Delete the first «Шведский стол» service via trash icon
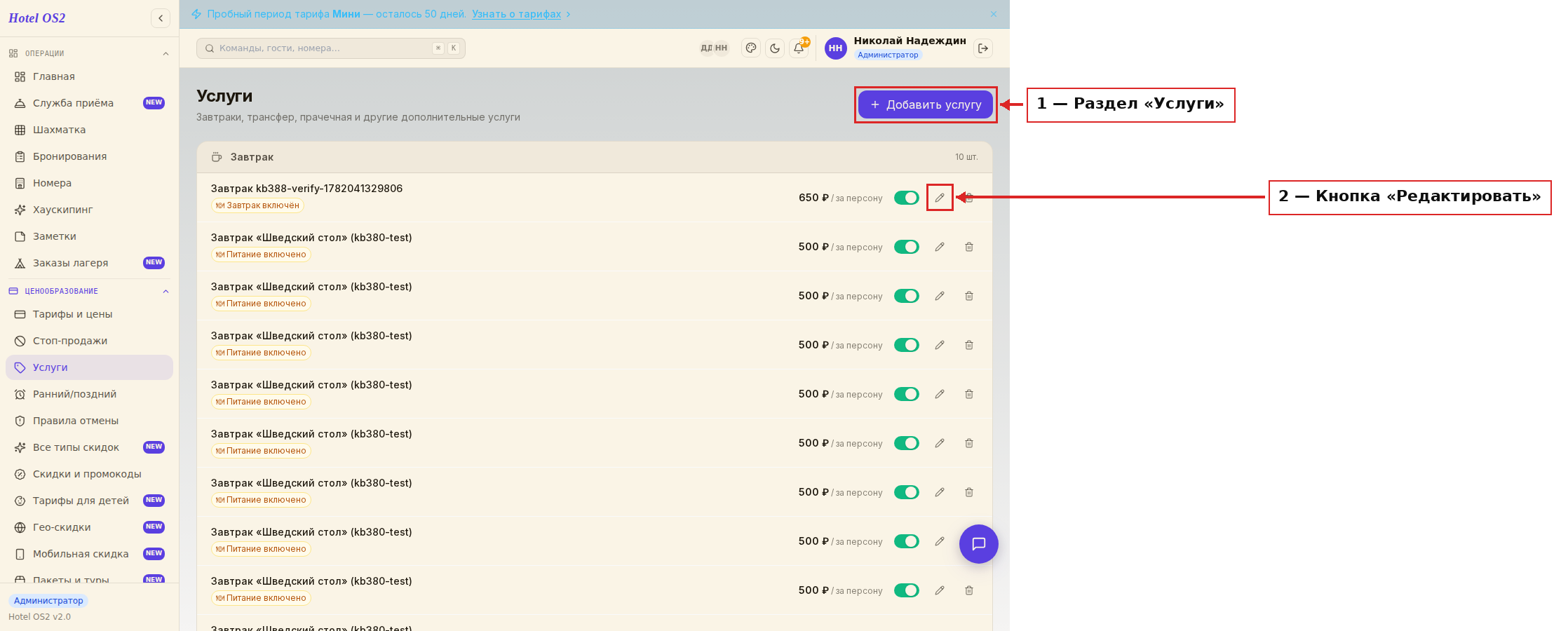The image size is (1568, 631). 969,247
